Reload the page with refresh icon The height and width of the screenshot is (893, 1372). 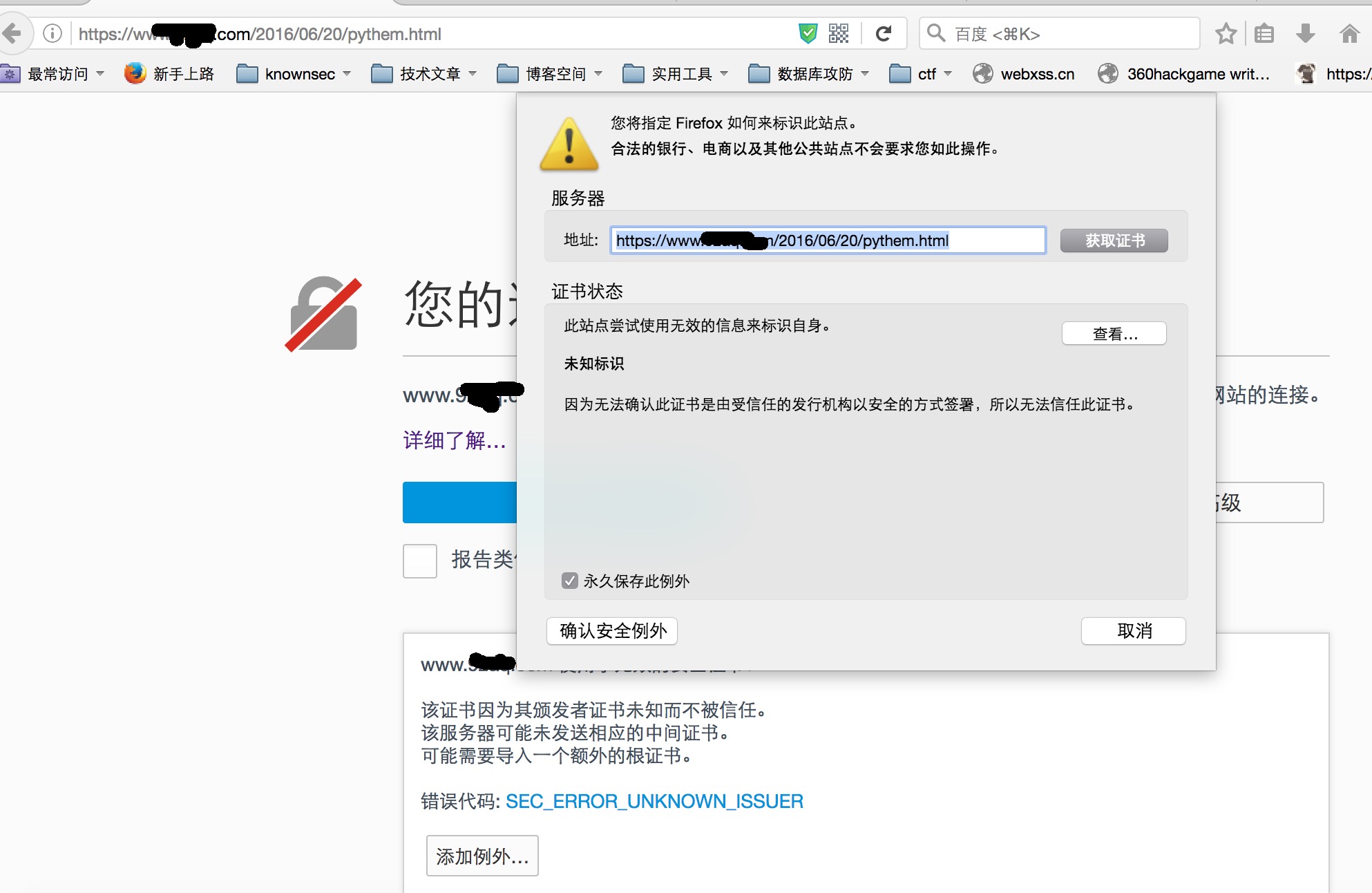point(884,33)
